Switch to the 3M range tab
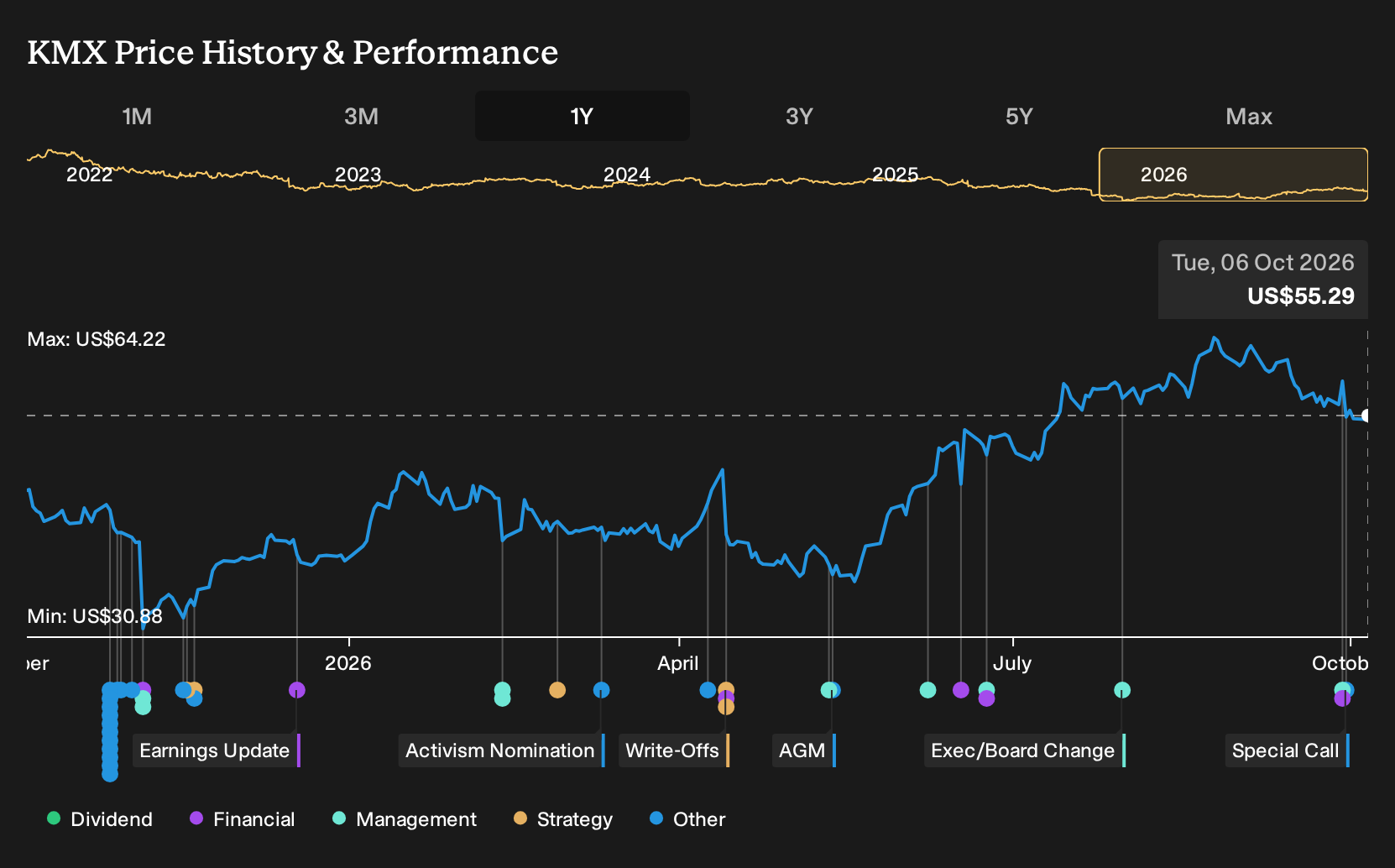This screenshot has width=1395, height=868. [x=361, y=116]
